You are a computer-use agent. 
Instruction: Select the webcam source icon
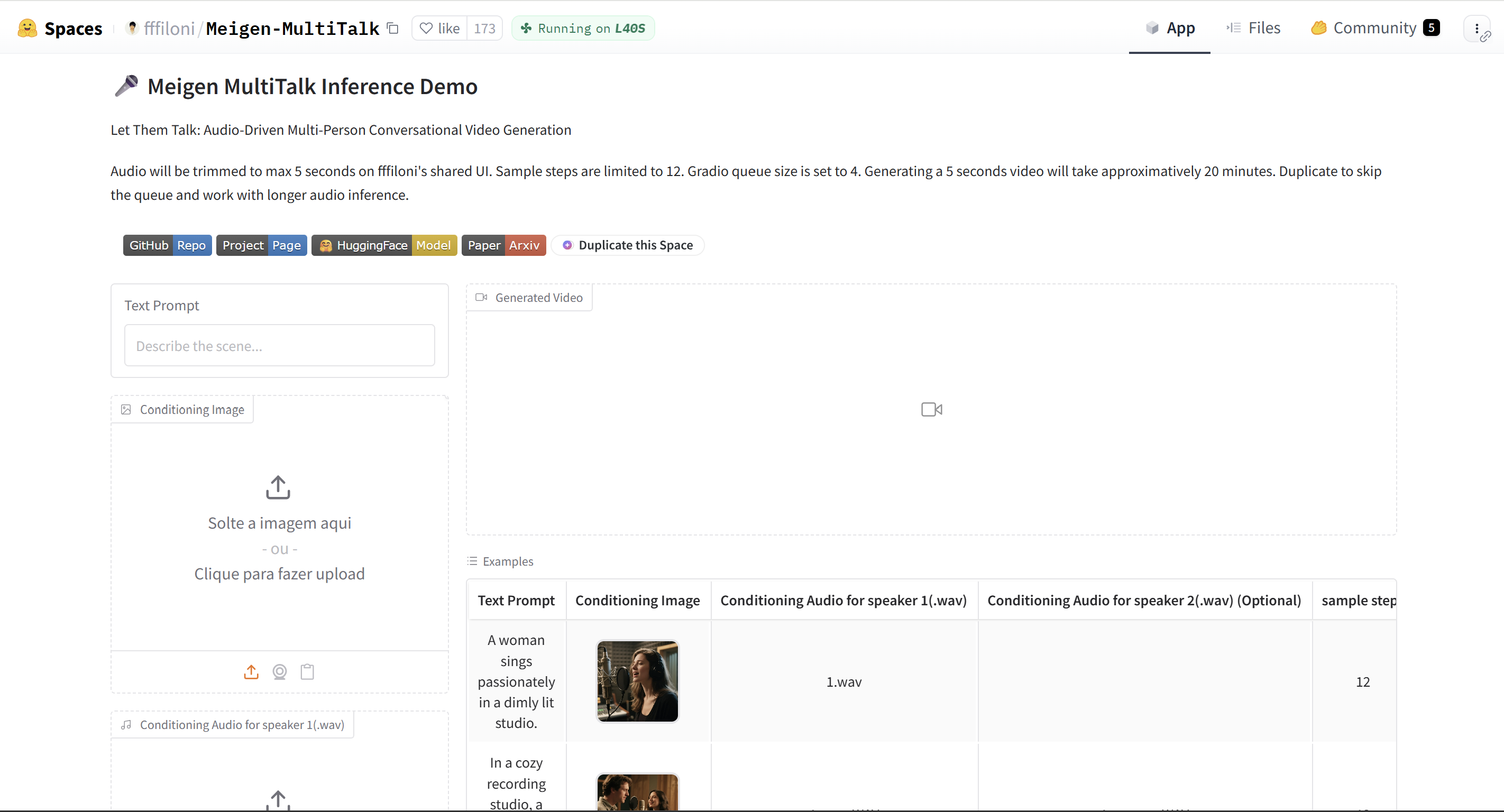280,672
